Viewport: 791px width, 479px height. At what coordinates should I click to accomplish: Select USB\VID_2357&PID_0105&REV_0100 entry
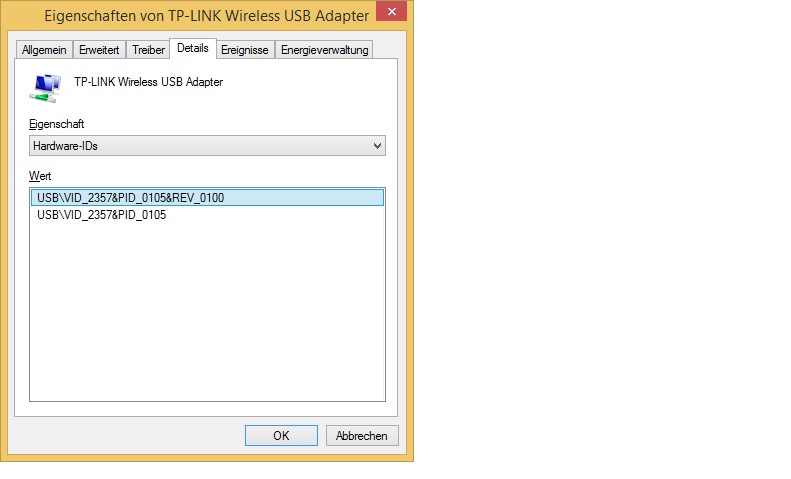pos(207,198)
